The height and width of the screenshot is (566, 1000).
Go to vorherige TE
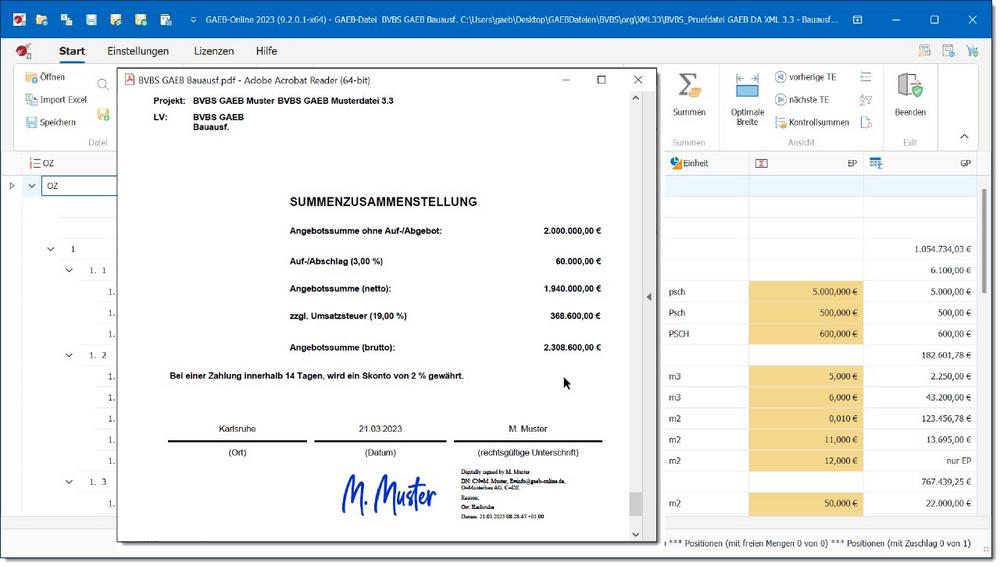(x=805, y=77)
